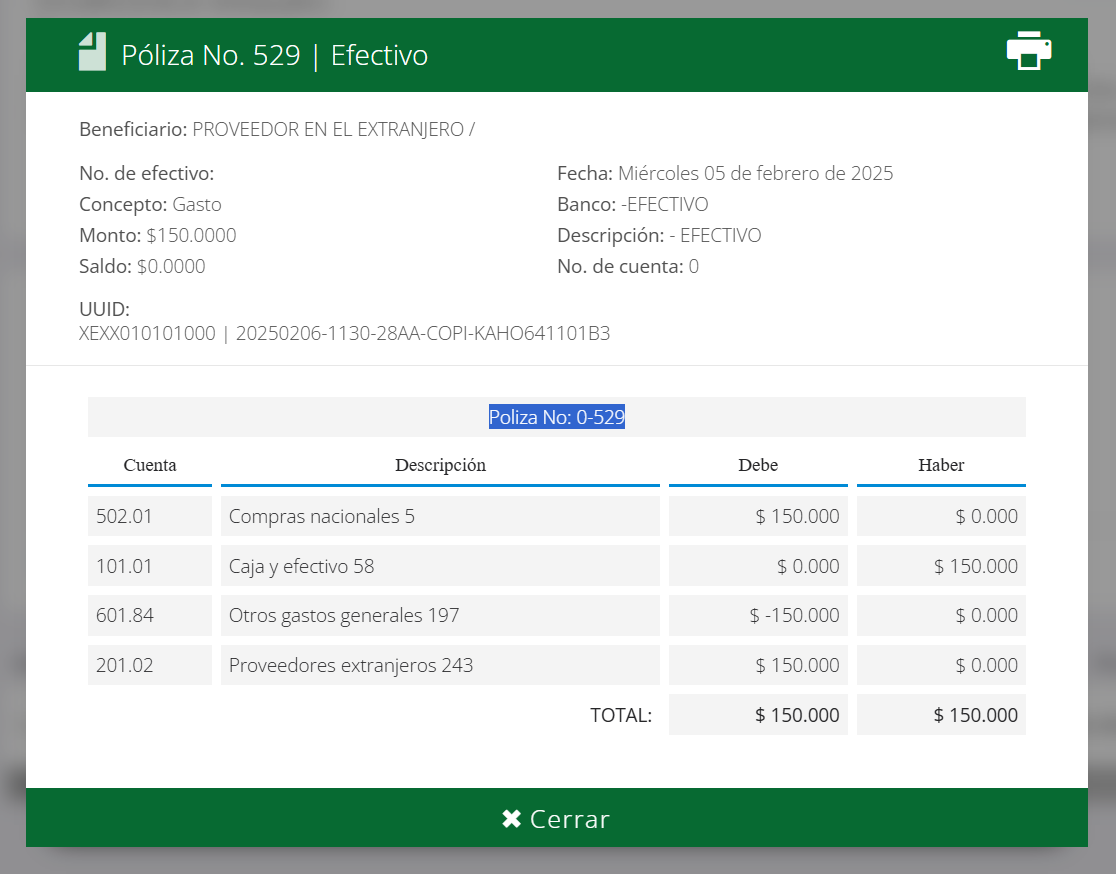
Task: Click account number 201.02 cell
Action: pos(150,665)
